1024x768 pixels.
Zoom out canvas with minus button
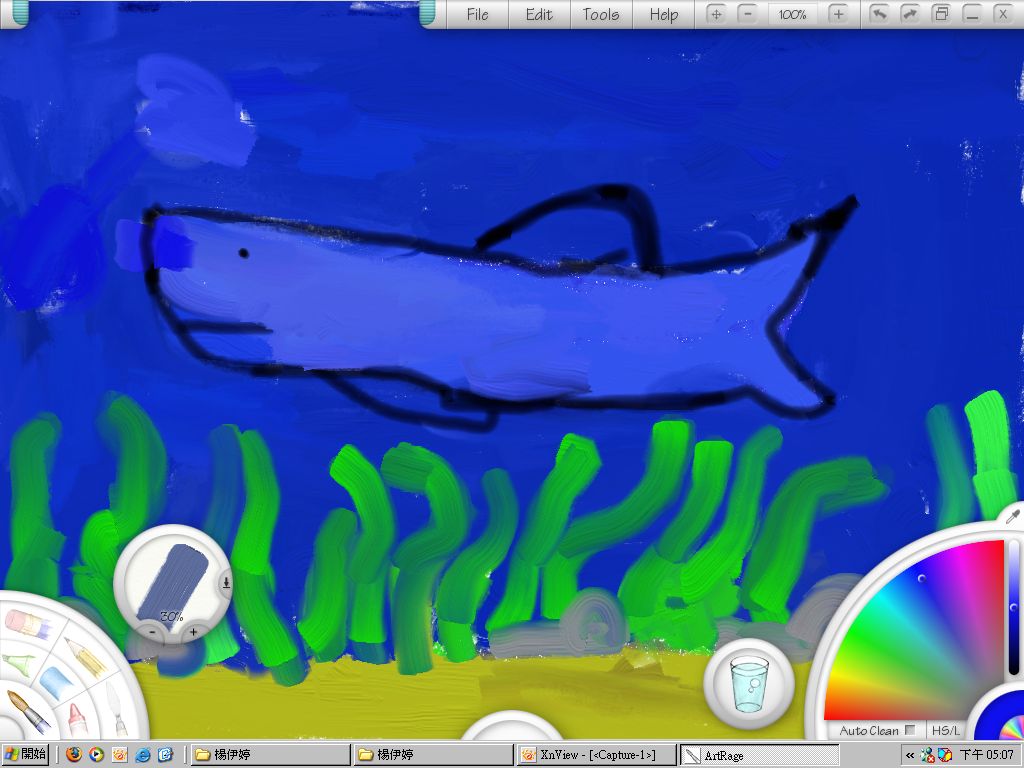coord(747,14)
